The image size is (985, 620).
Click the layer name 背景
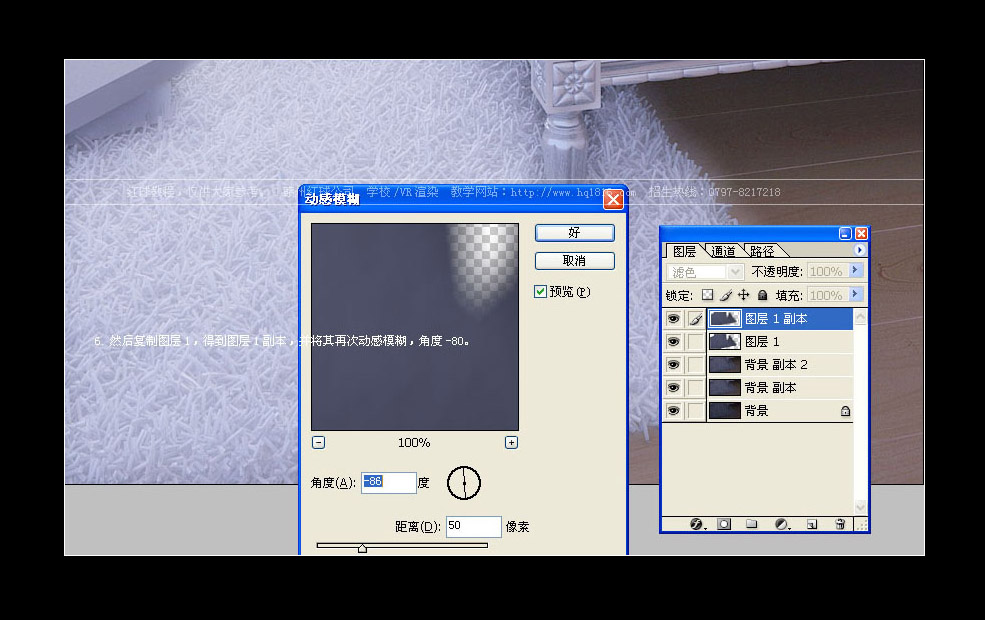coord(756,411)
